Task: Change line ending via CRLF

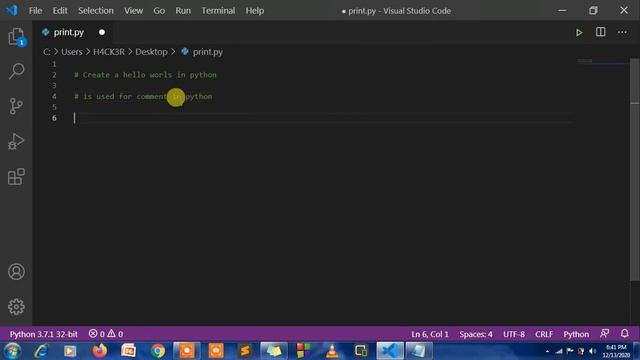Action: click(x=544, y=334)
